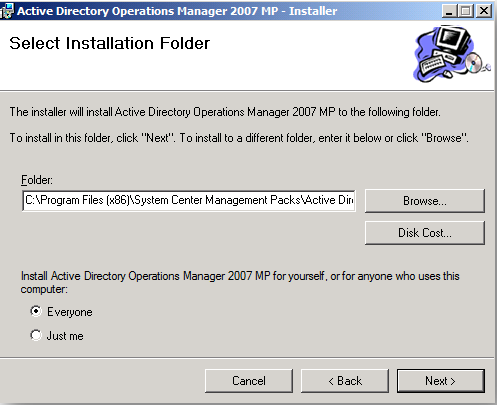Screen dimensions: 497x405
Task: Minimize the installer window
Action: pyautogui.click(x=449, y=11)
